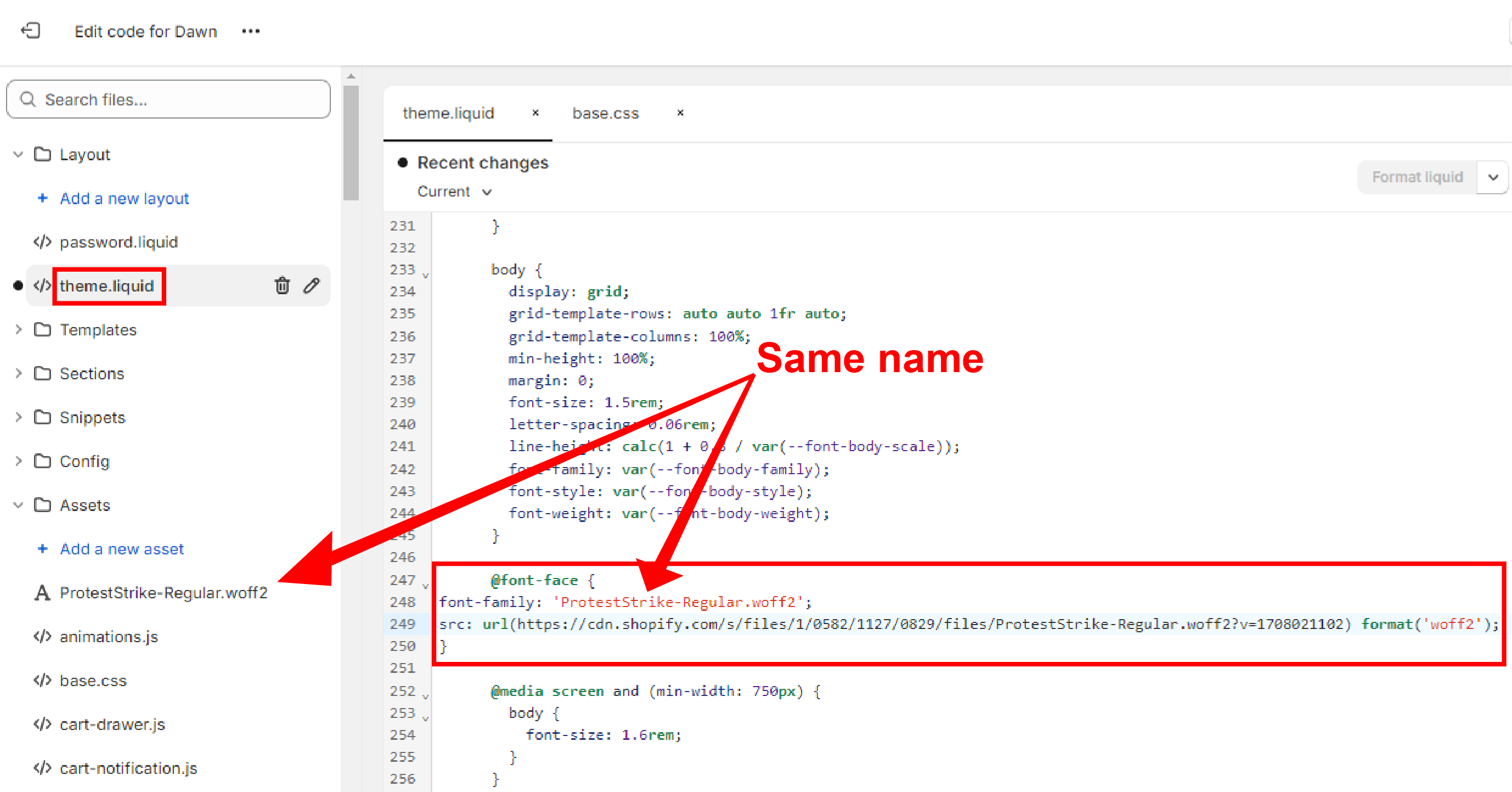1512x792 pixels.
Task: Select the theme.liquid tab in editor
Action: click(448, 112)
